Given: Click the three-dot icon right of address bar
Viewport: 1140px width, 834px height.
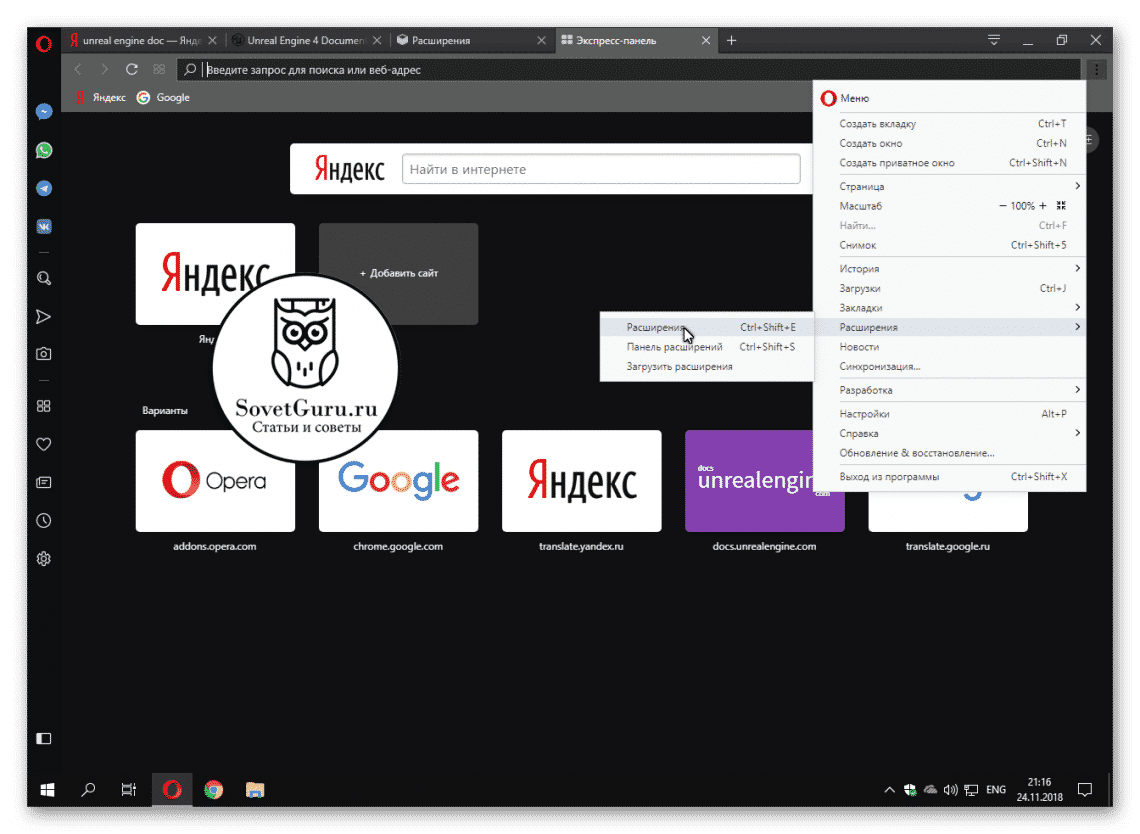Looking at the screenshot, I should [x=1096, y=69].
